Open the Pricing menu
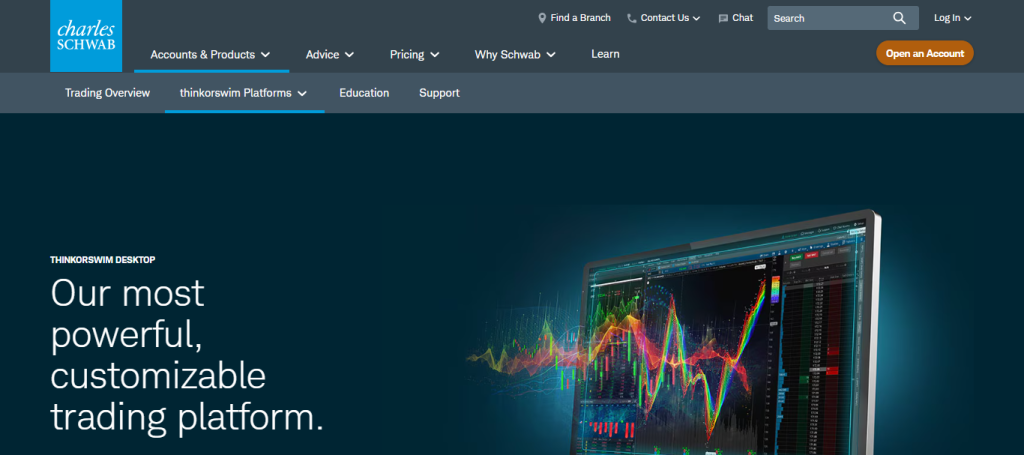Image resolution: width=1024 pixels, height=455 pixels. tap(415, 55)
